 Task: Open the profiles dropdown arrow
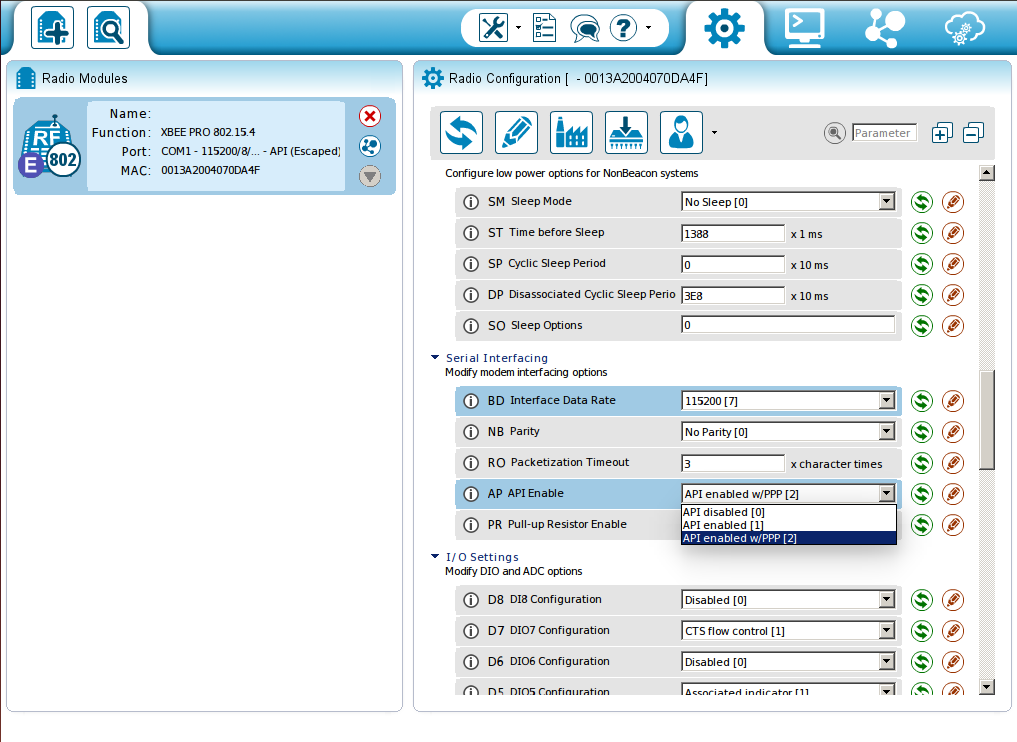714,132
